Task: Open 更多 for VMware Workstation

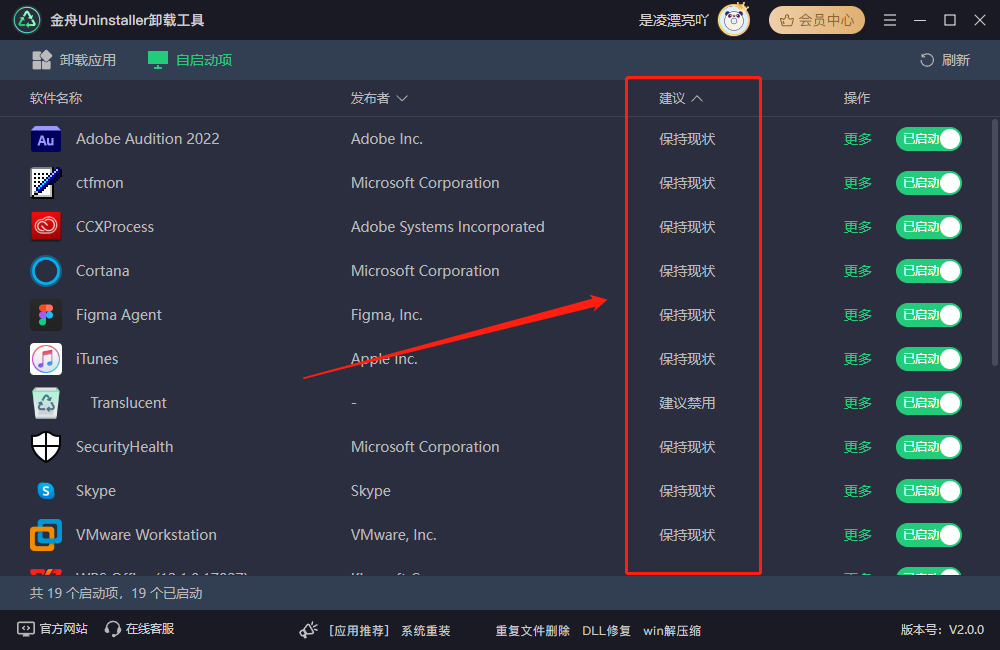Action: (x=857, y=535)
